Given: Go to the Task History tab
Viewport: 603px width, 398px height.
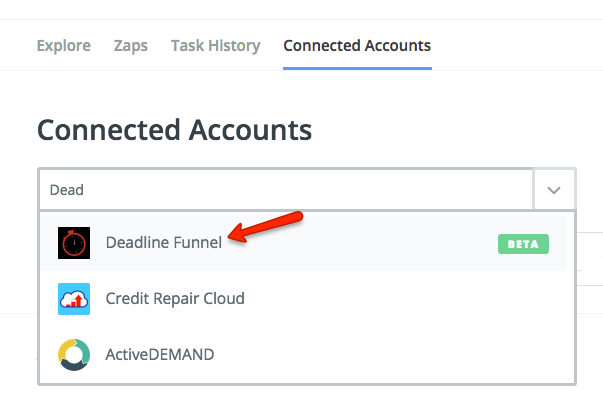Looking at the screenshot, I should click(x=215, y=46).
